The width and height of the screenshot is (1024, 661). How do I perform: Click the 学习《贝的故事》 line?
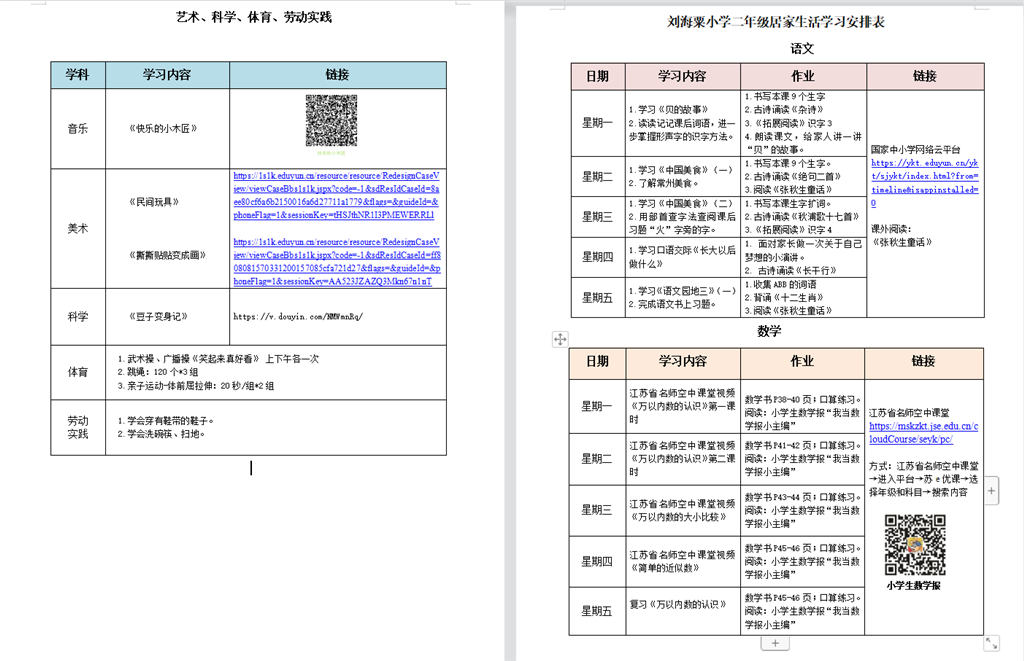[x=669, y=110]
